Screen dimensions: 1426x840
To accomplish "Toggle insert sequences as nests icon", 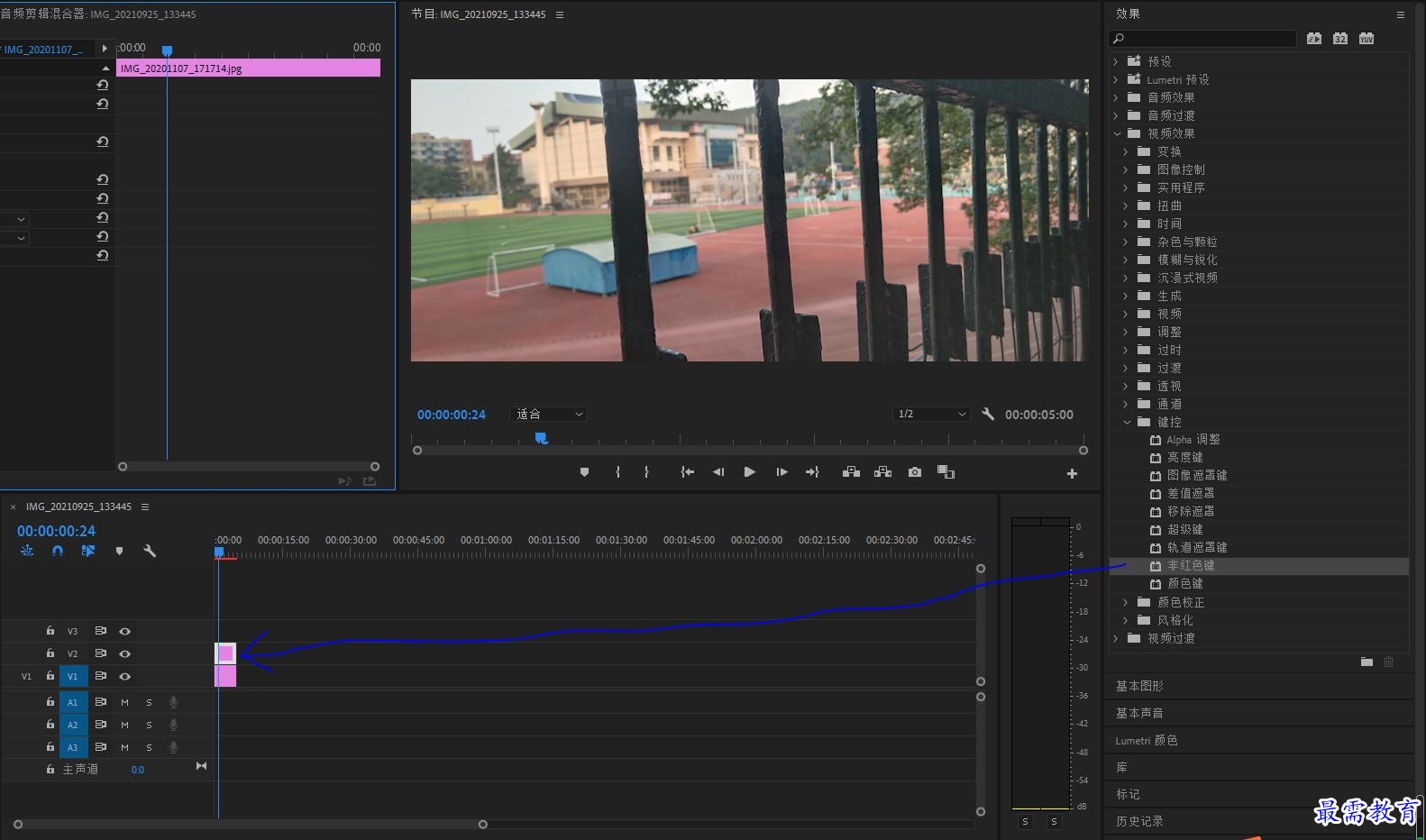I will (27, 551).
